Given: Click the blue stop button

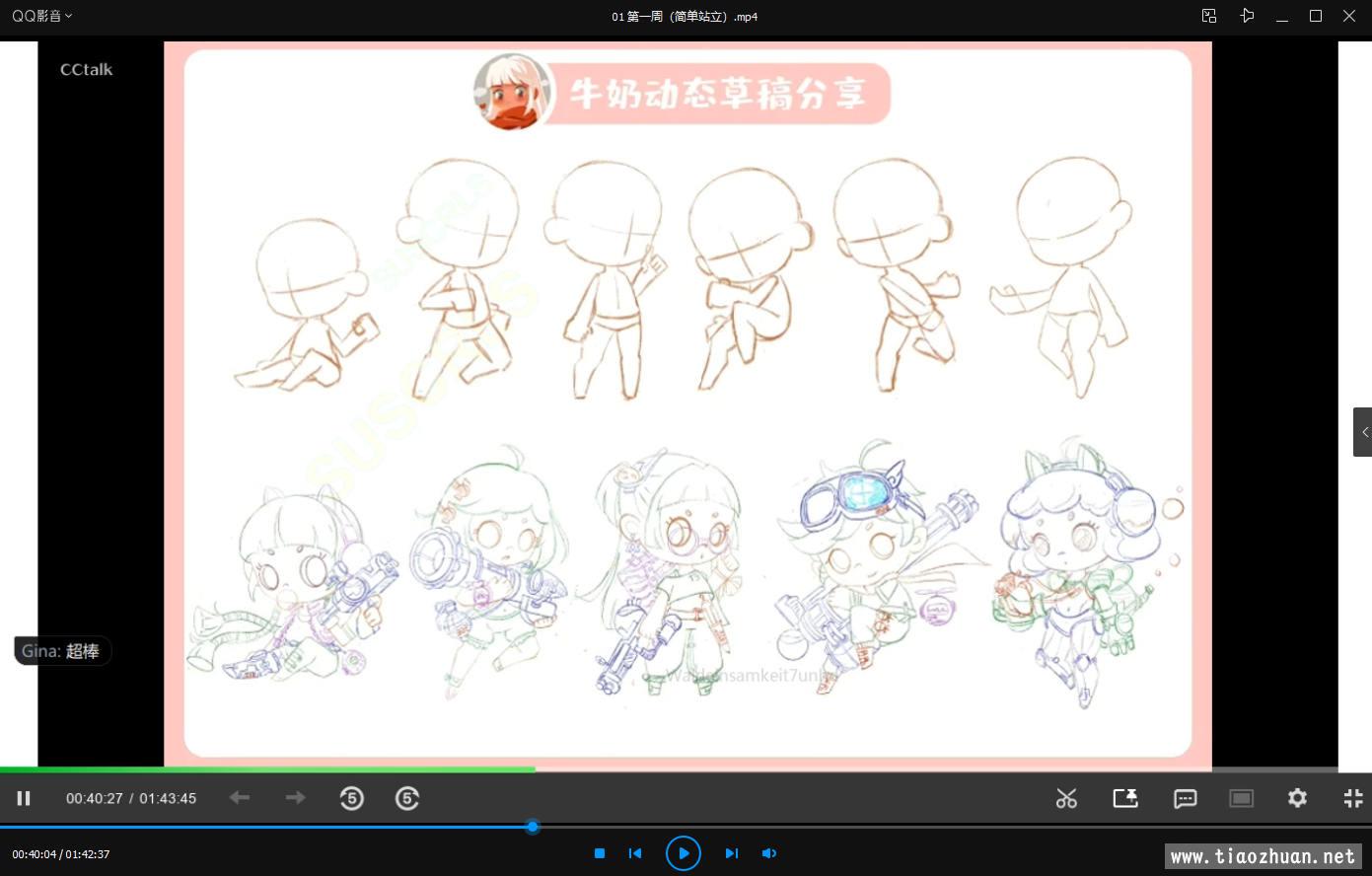Looking at the screenshot, I should tap(600, 853).
